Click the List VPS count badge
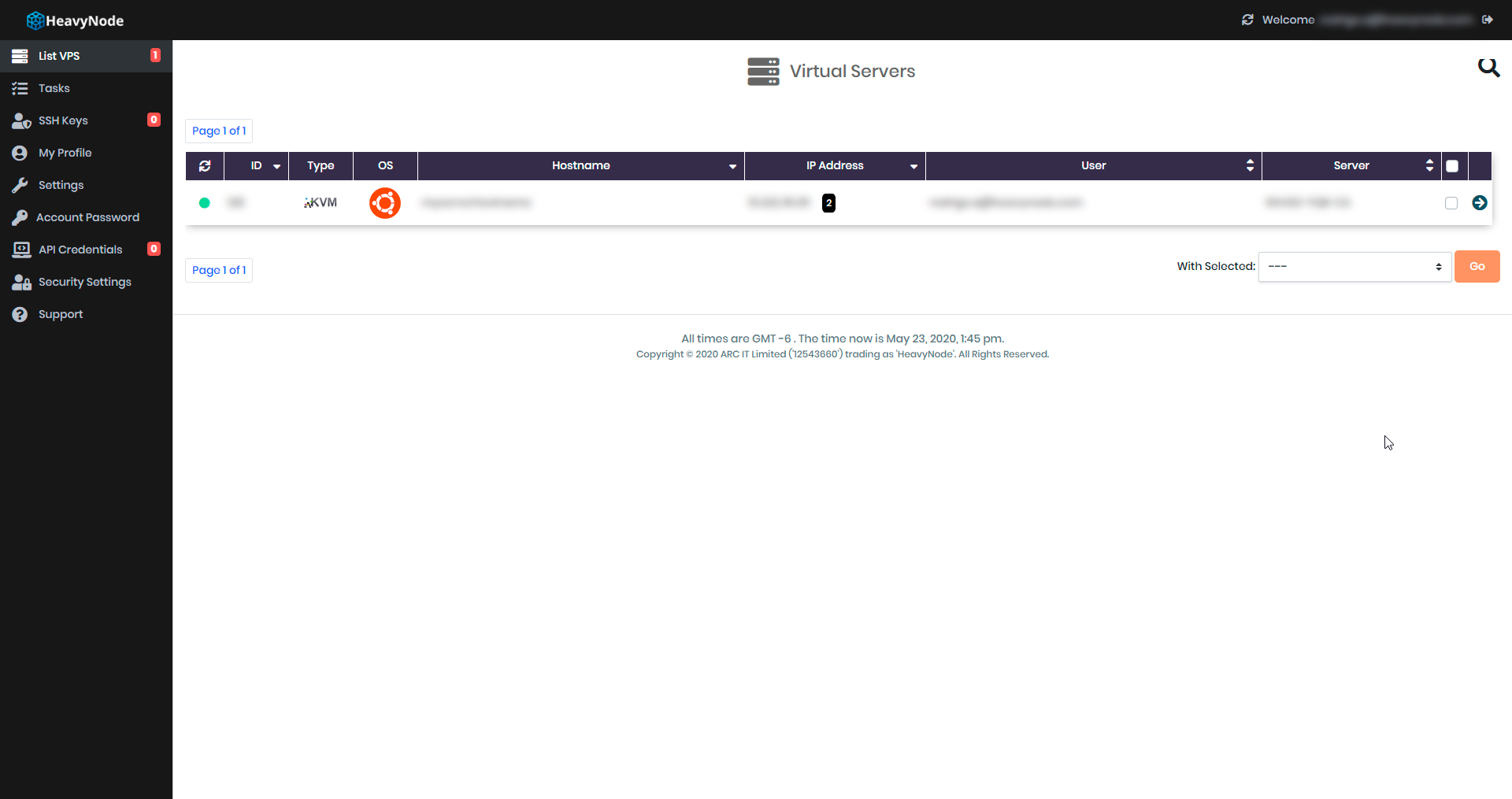 point(155,55)
